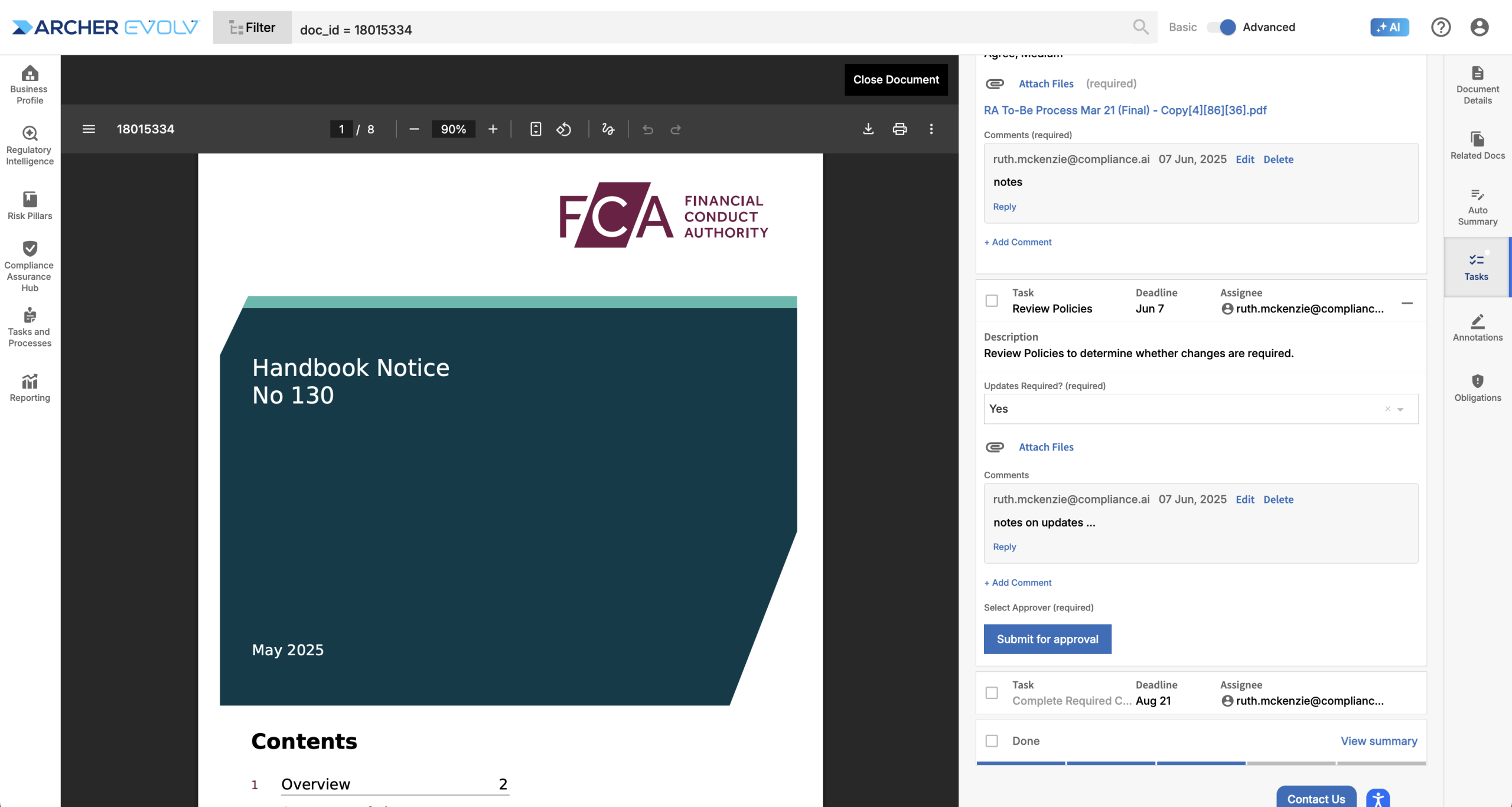Image resolution: width=1512 pixels, height=807 pixels.
Task: Open the Obligations panel
Action: [1477, 388]
